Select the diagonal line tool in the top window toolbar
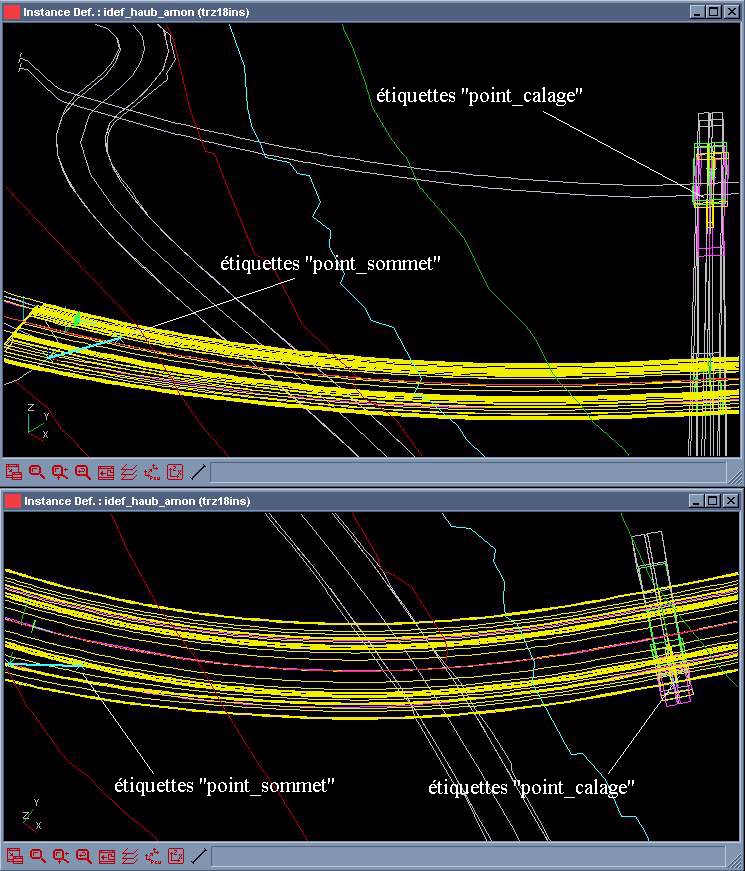The height and width of the screenshot is (871, 745). coord(198,472)
